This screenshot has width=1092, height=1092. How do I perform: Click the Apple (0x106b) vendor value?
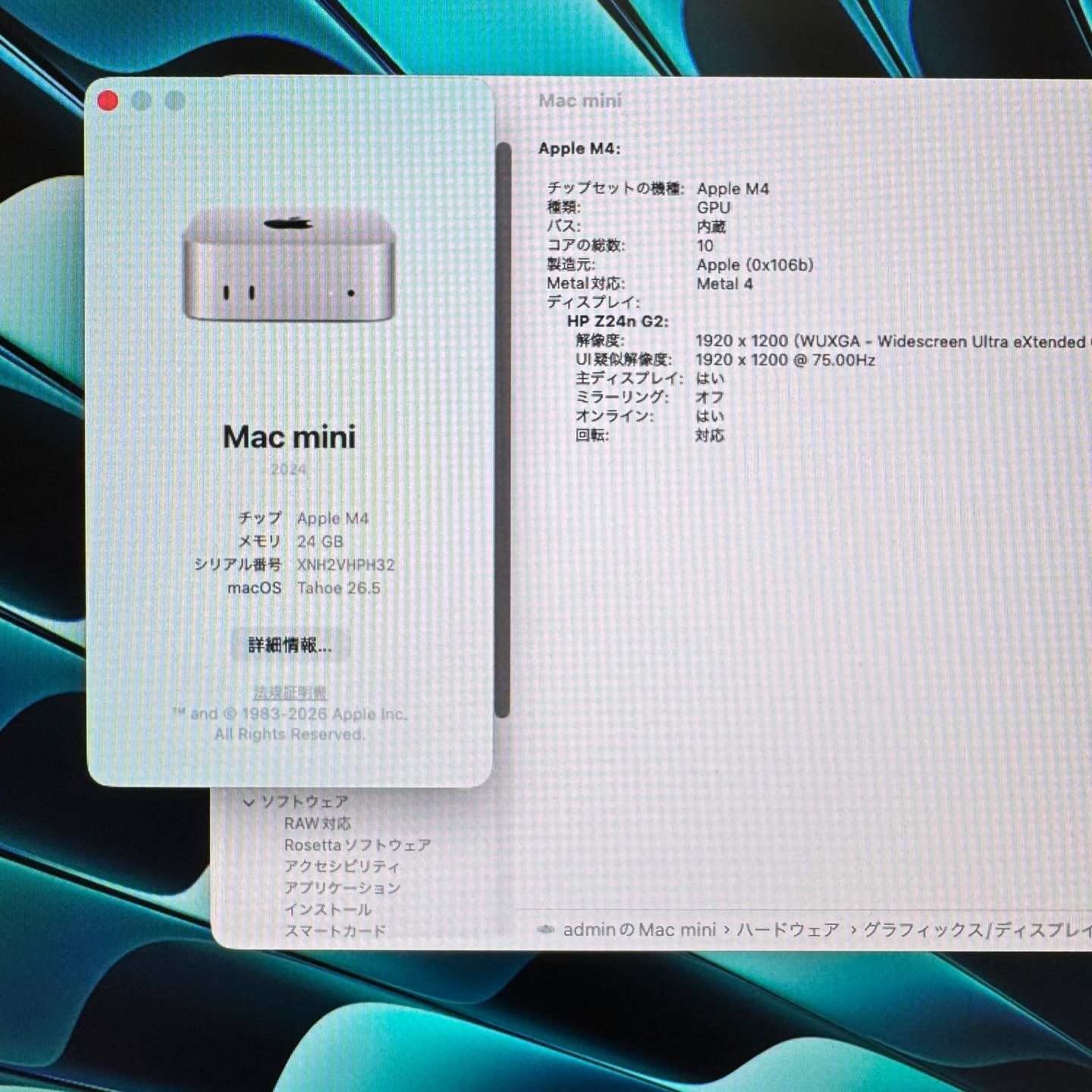click(x=755, y=265)
